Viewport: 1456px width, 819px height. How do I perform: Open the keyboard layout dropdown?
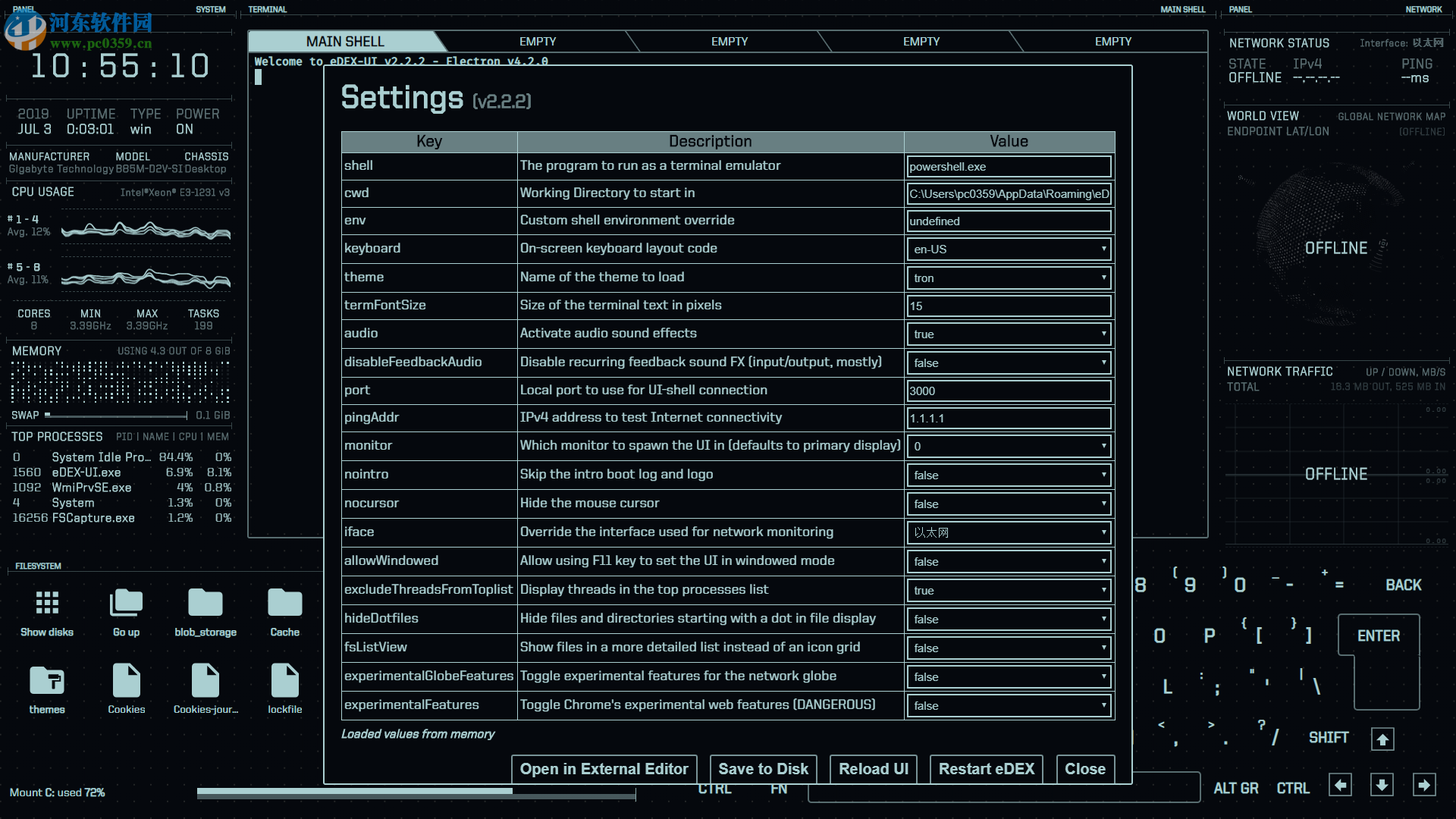[1009, 249]
